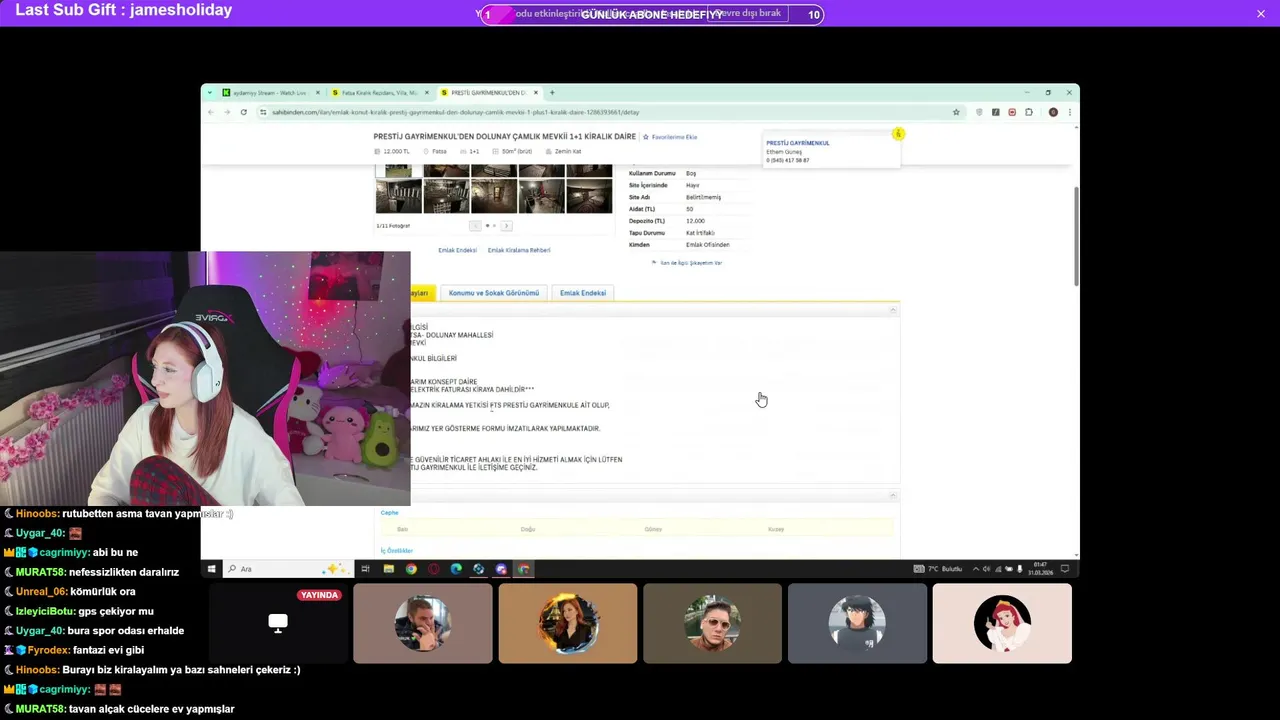Reload the sahibinden page
This screenshot has height=720, width=1280.
243,112
